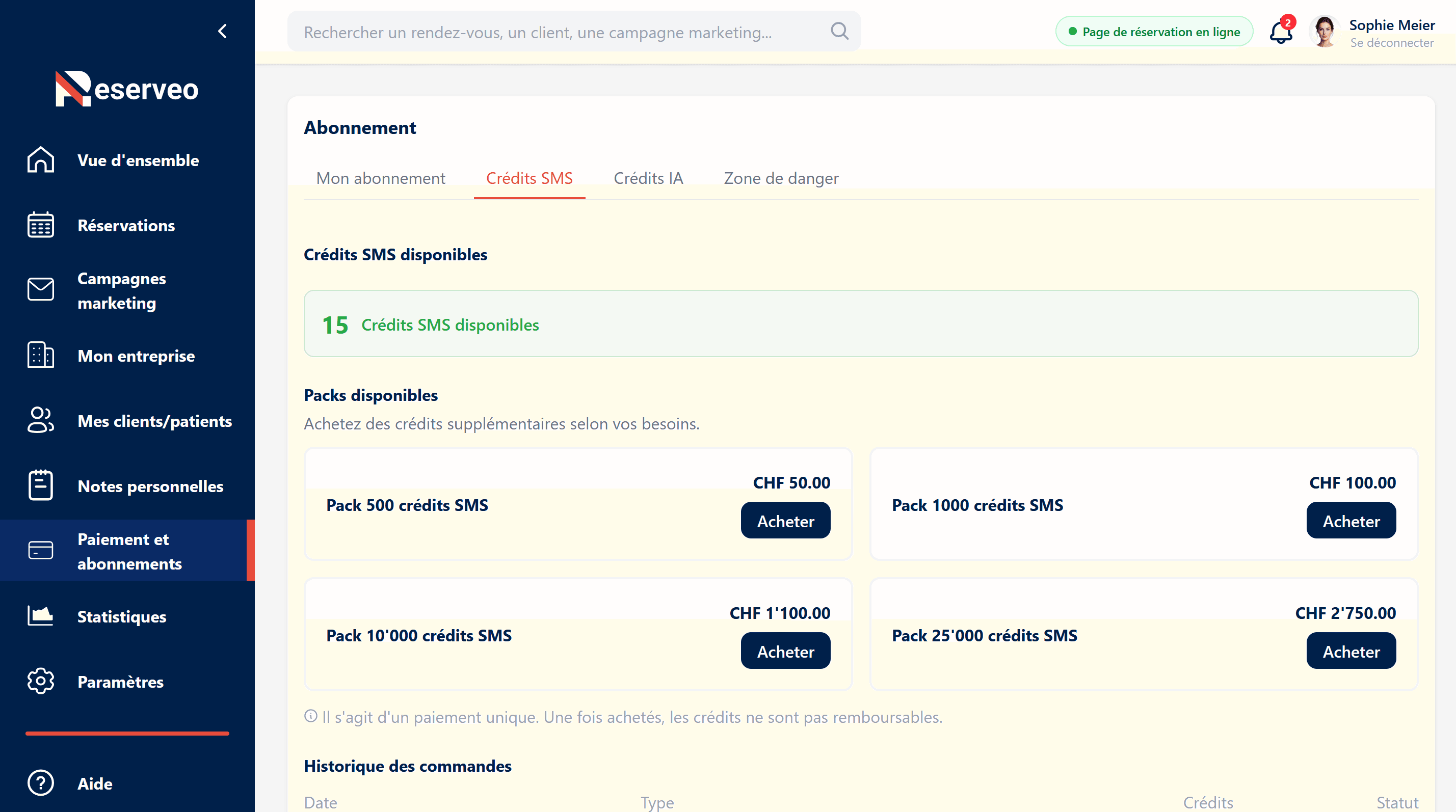Switch to Crédits IA tab
Viewport: 1456px width, 812px height.
(648, 179)
